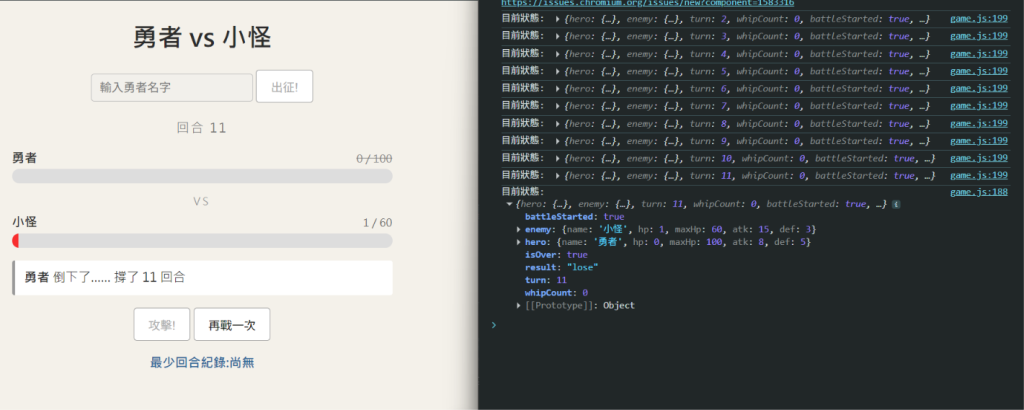Expand the [[Prototype]] Object entry
Screen dimensions: 1024x410
[519, 306]
